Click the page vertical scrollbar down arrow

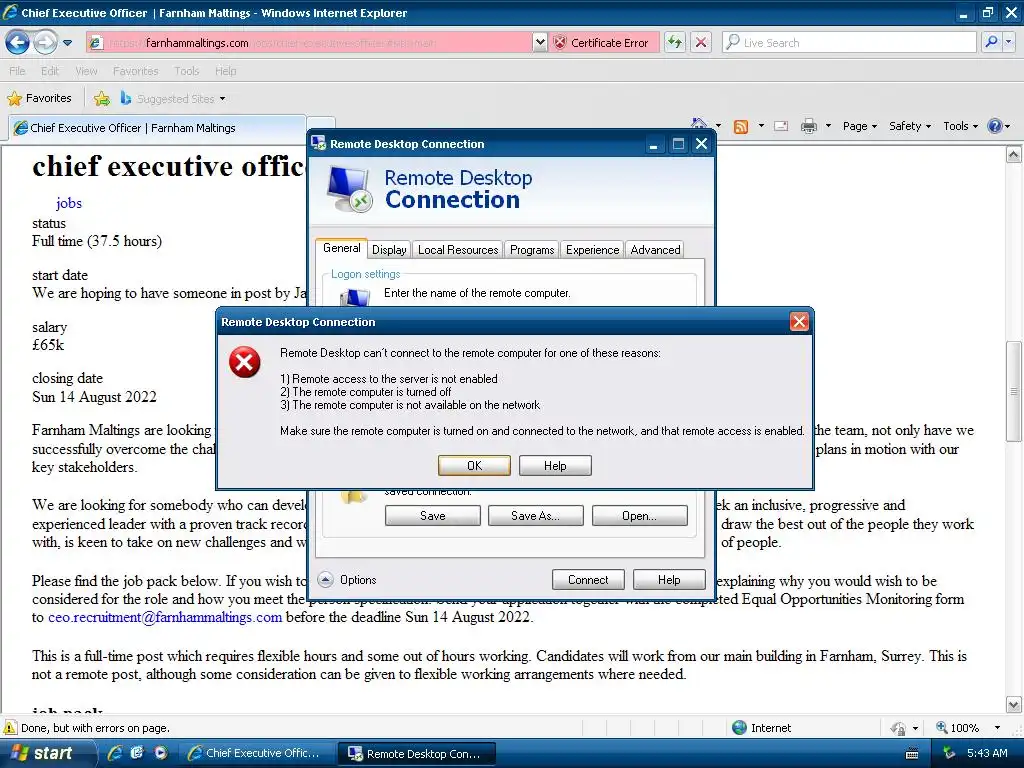tap(1014, 705)
